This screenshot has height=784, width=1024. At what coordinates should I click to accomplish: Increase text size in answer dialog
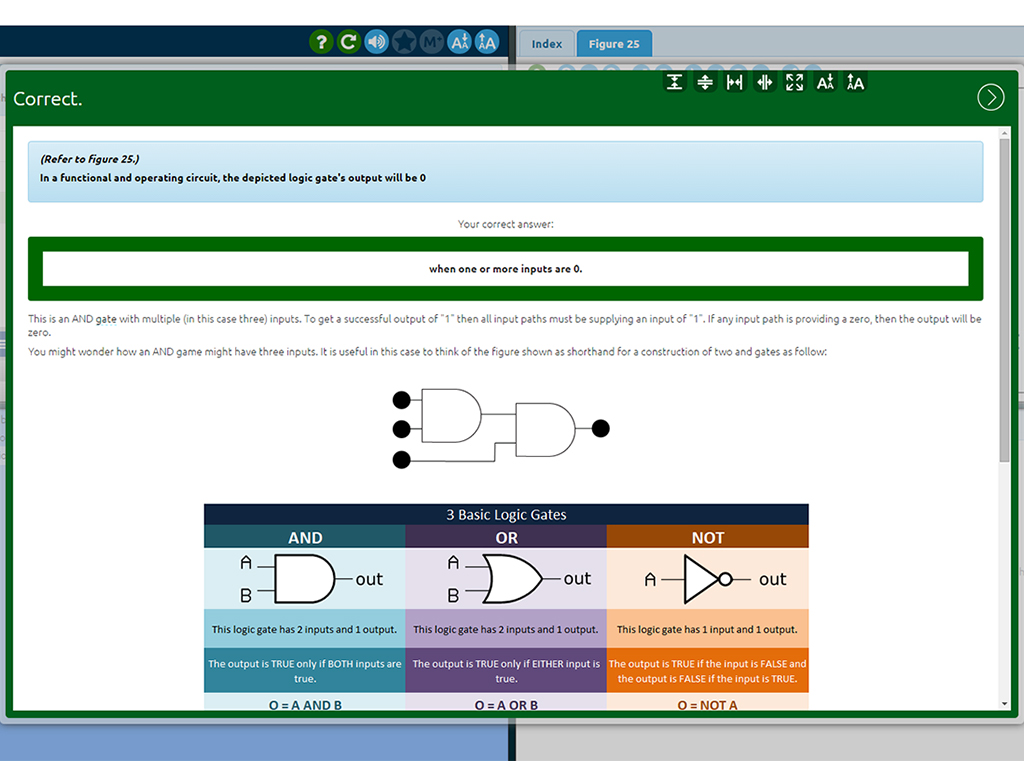tap(855, 82)
